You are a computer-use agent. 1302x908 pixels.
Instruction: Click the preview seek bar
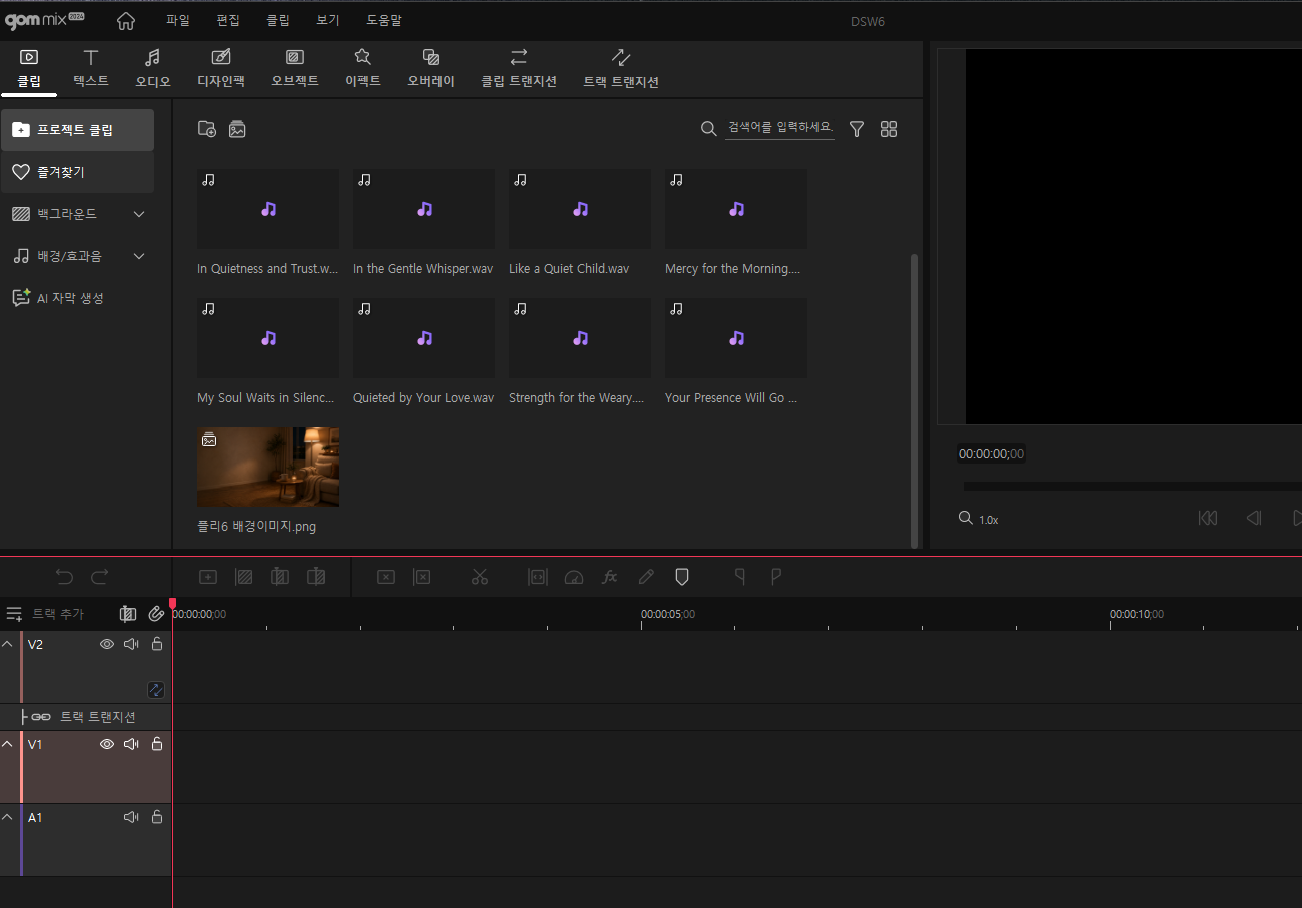(1132, 486)
